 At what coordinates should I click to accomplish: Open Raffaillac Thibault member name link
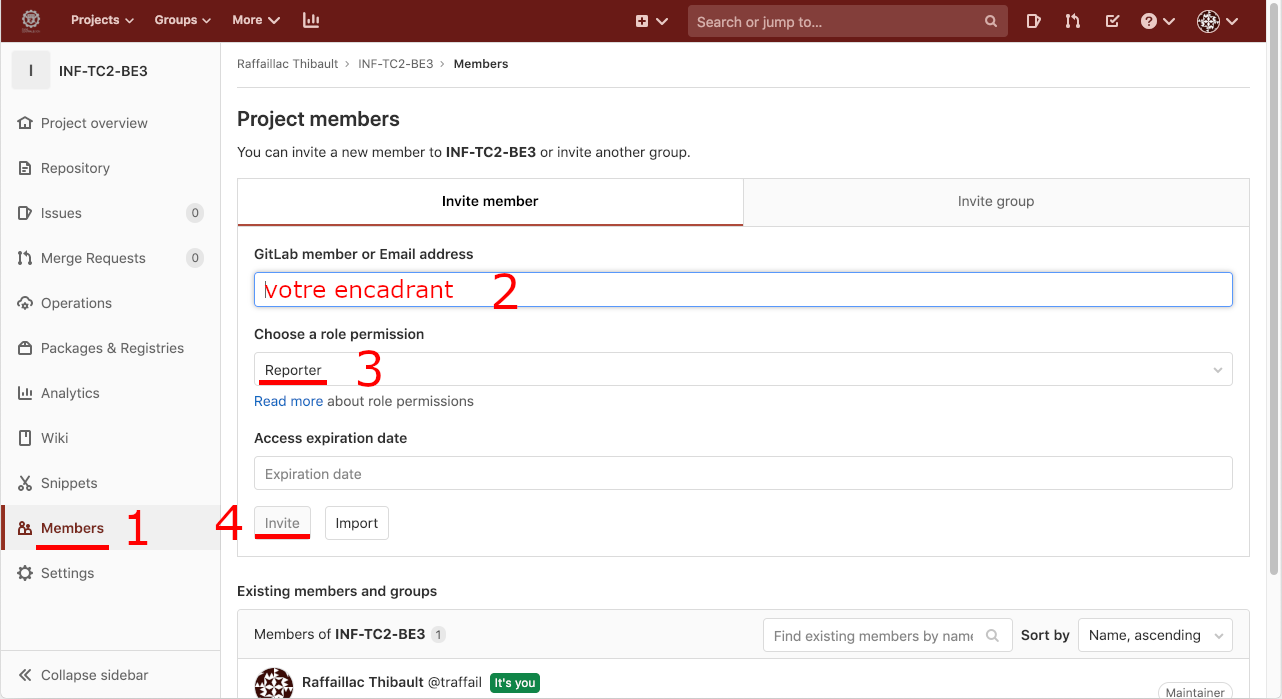coord(363,683)
